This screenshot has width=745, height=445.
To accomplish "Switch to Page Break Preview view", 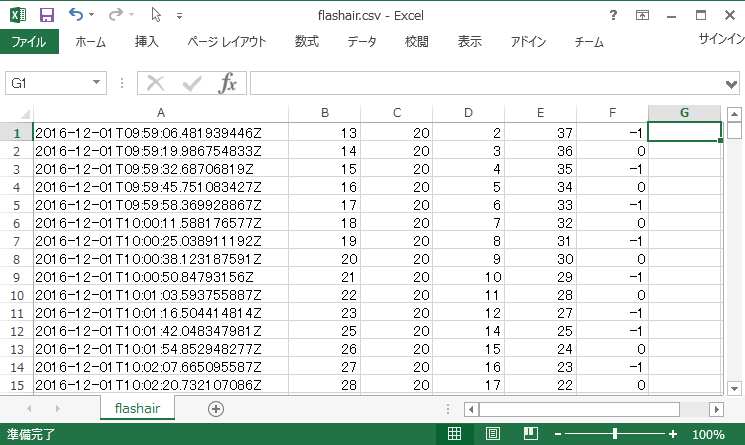I will [x=530, y=434].
